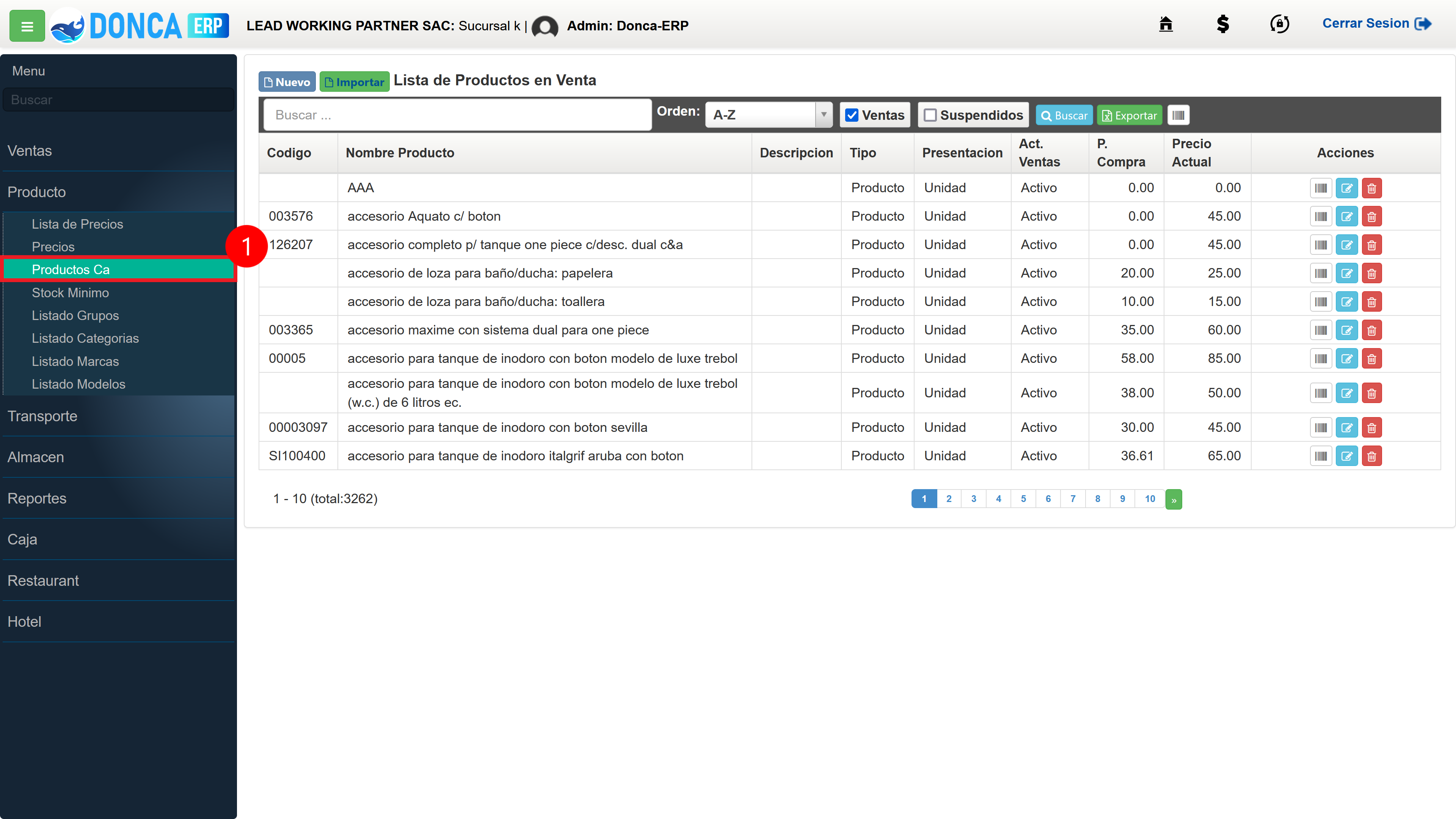Click the green next pages arrow
1456x819 pixels.
coord(1174,499)
